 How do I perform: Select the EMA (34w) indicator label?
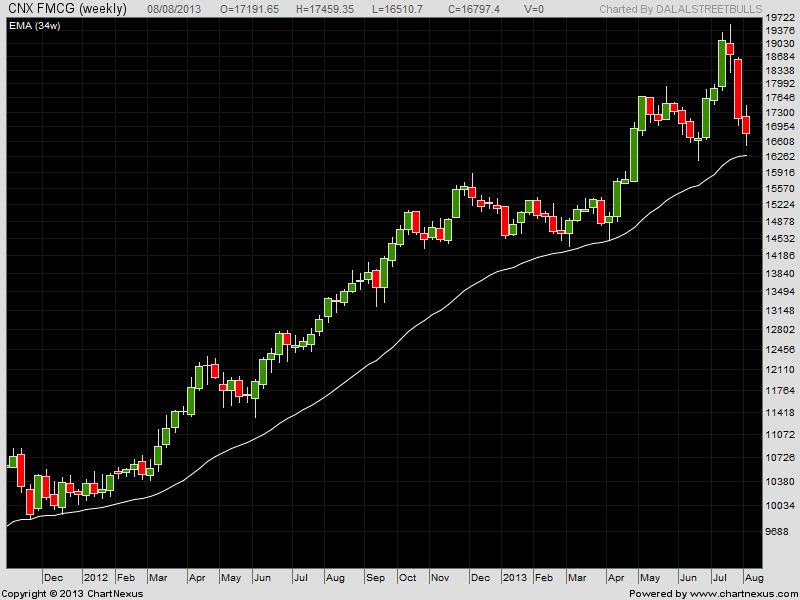[x=35, y=26]
